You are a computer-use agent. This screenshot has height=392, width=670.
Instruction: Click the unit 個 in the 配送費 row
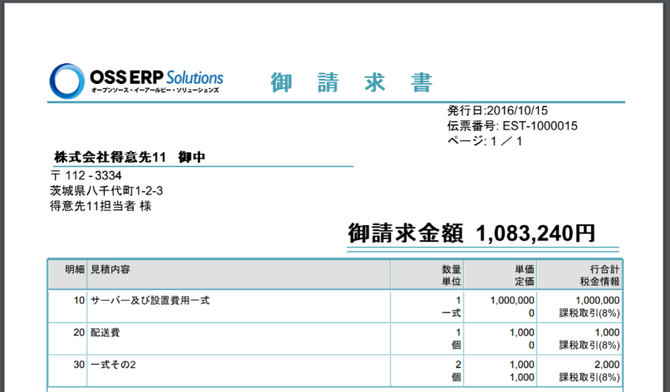(x=456, y=345)
